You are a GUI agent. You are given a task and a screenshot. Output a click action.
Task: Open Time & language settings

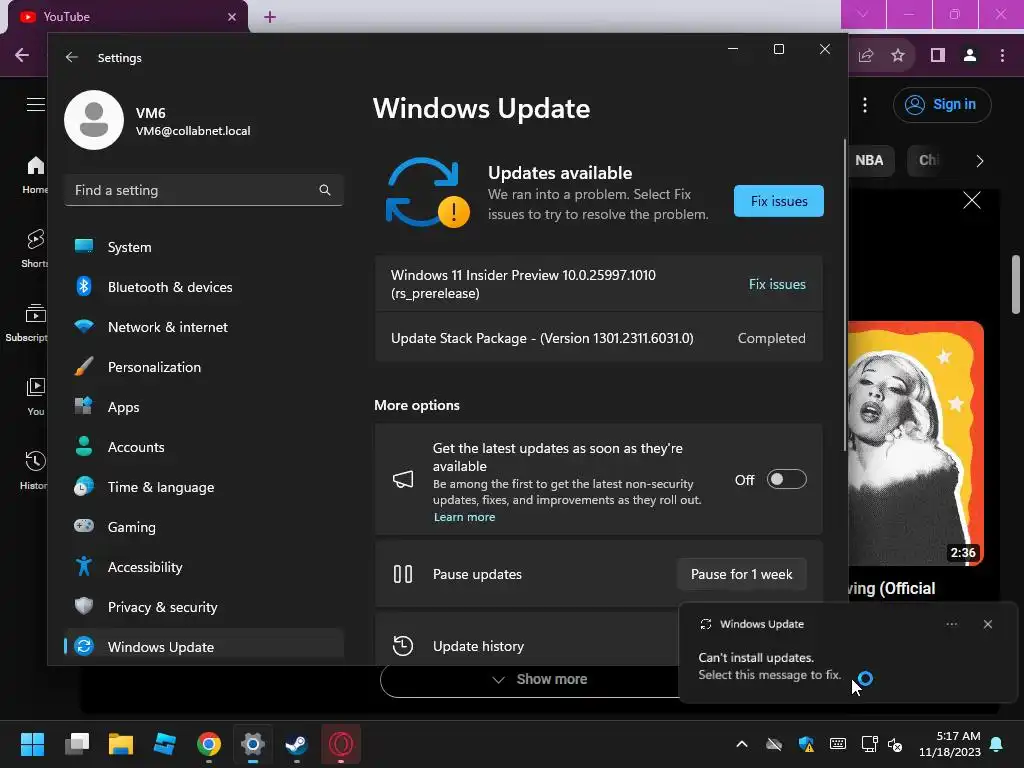[x=204, y=487]
